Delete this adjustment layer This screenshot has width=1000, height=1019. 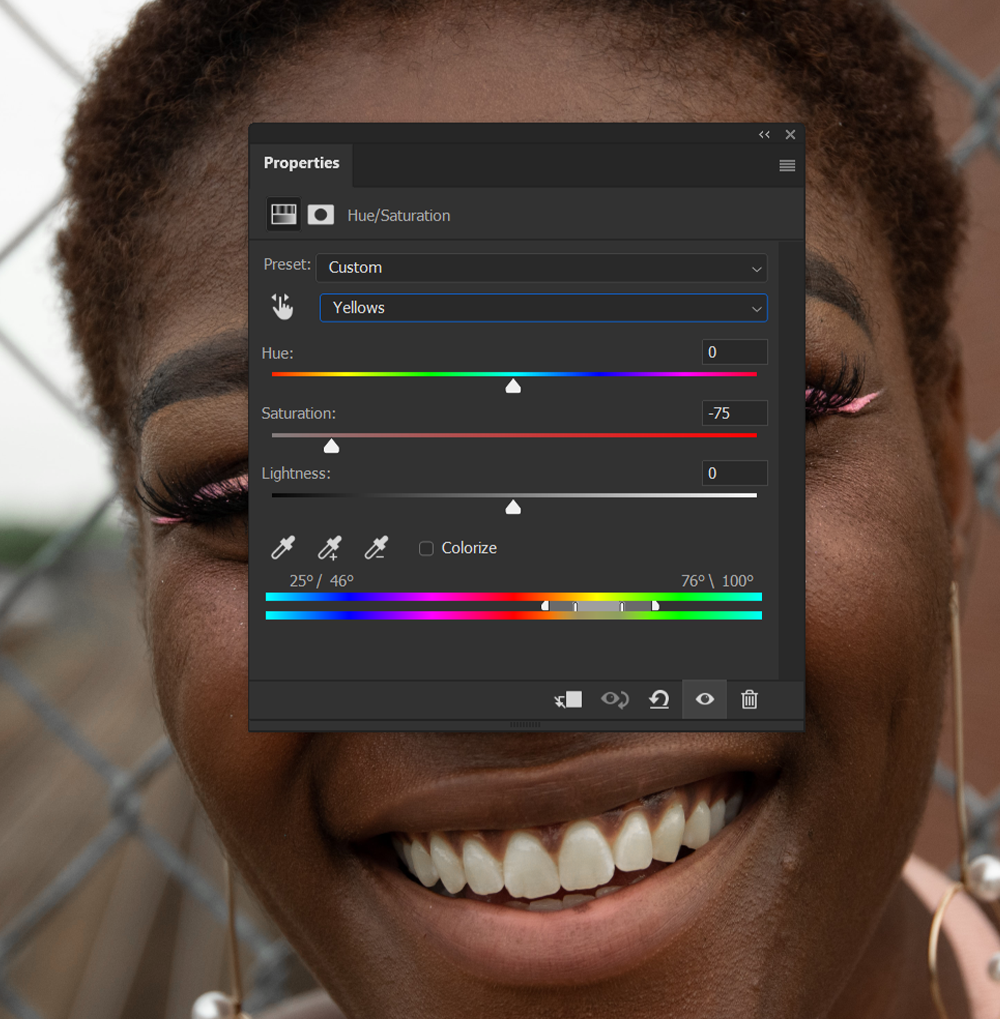[x=749, y=699]
